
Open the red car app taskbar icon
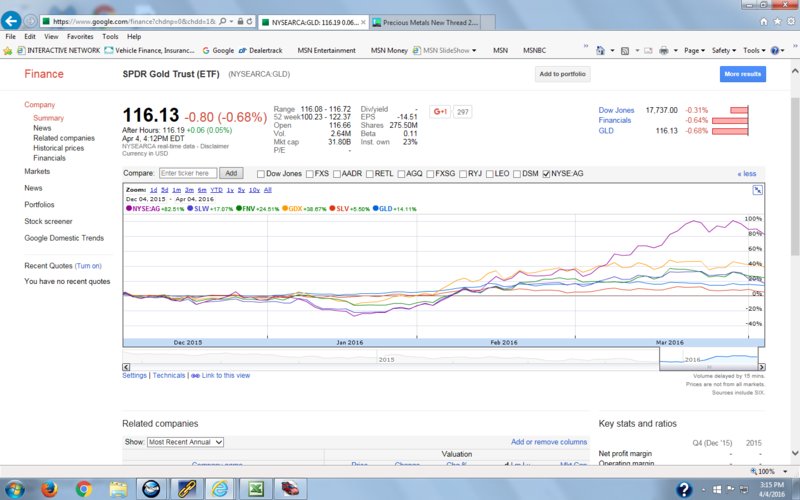(290, 489)
